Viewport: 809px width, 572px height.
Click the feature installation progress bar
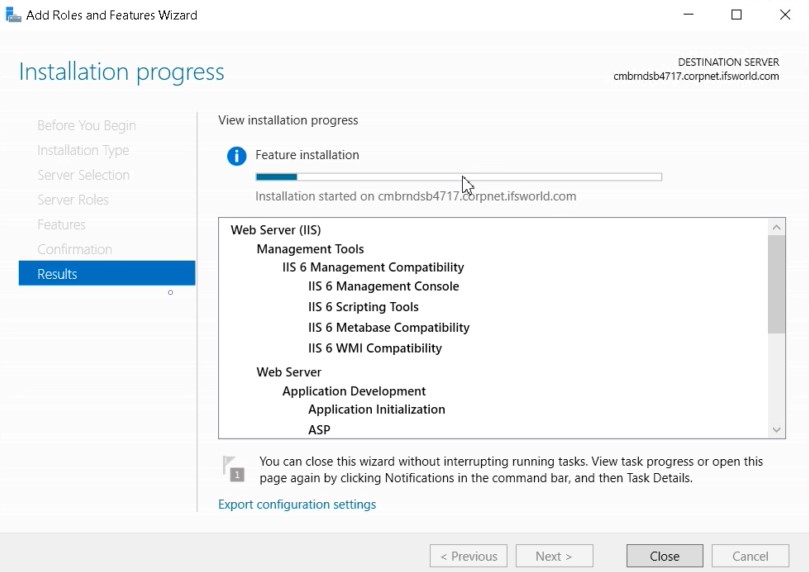pos(459,177)
